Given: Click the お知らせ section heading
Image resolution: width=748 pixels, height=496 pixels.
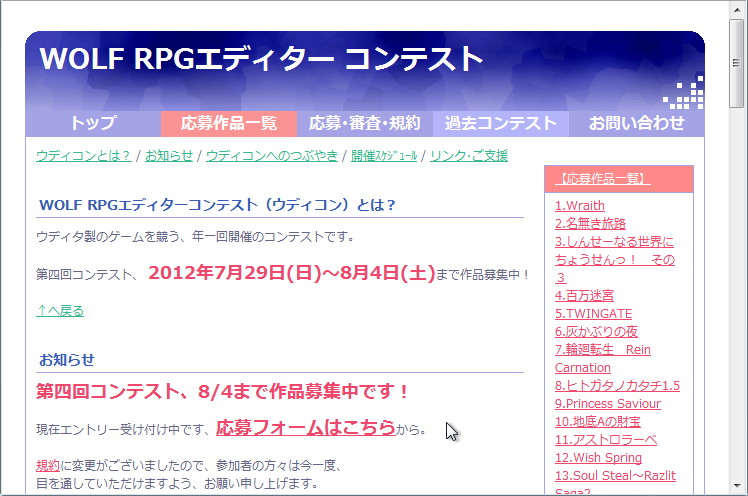Looking at the screenshot, I should 67,360.
